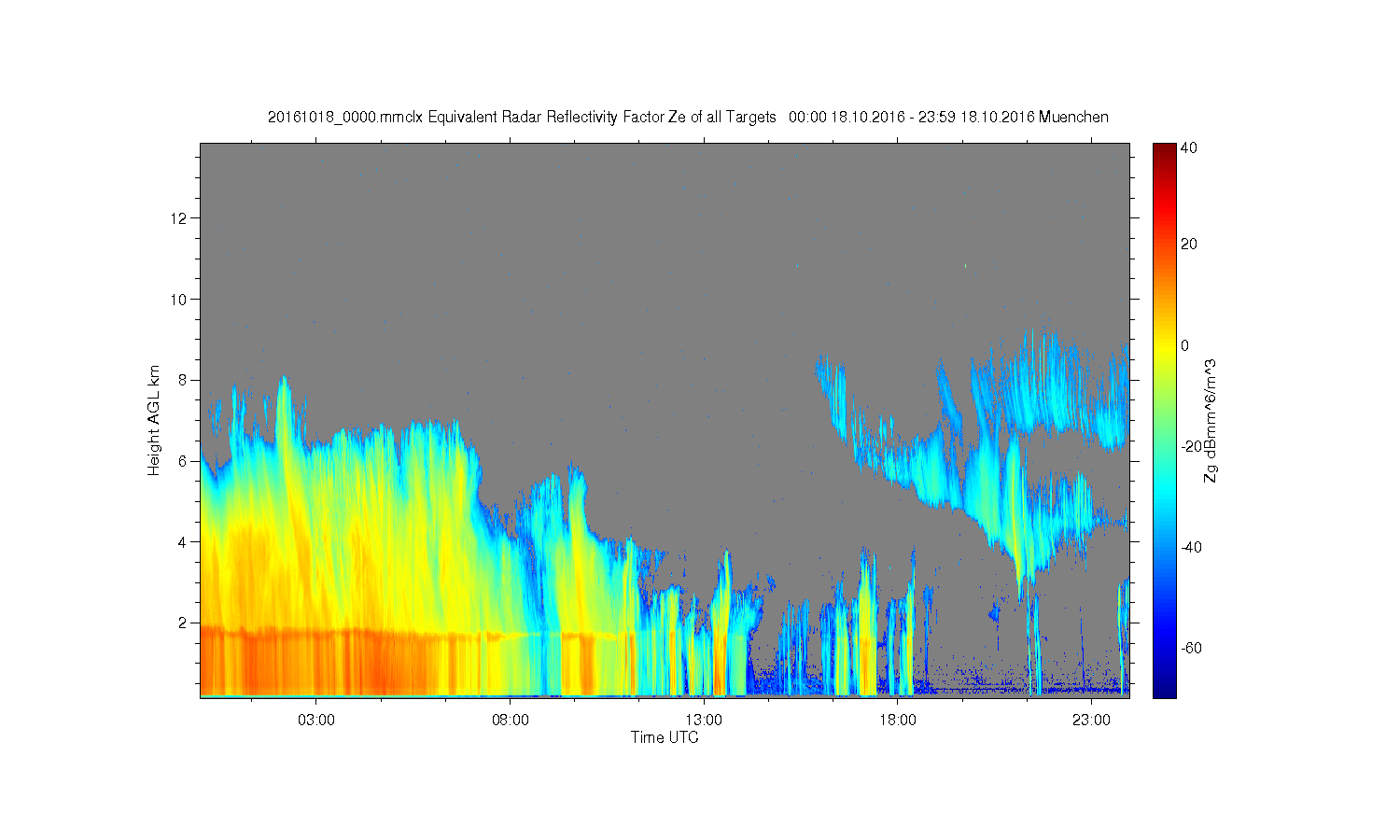1400x840 pixels.
Task: Click the colorbar tick value '20'
Action: click(x=1189, y=245)
